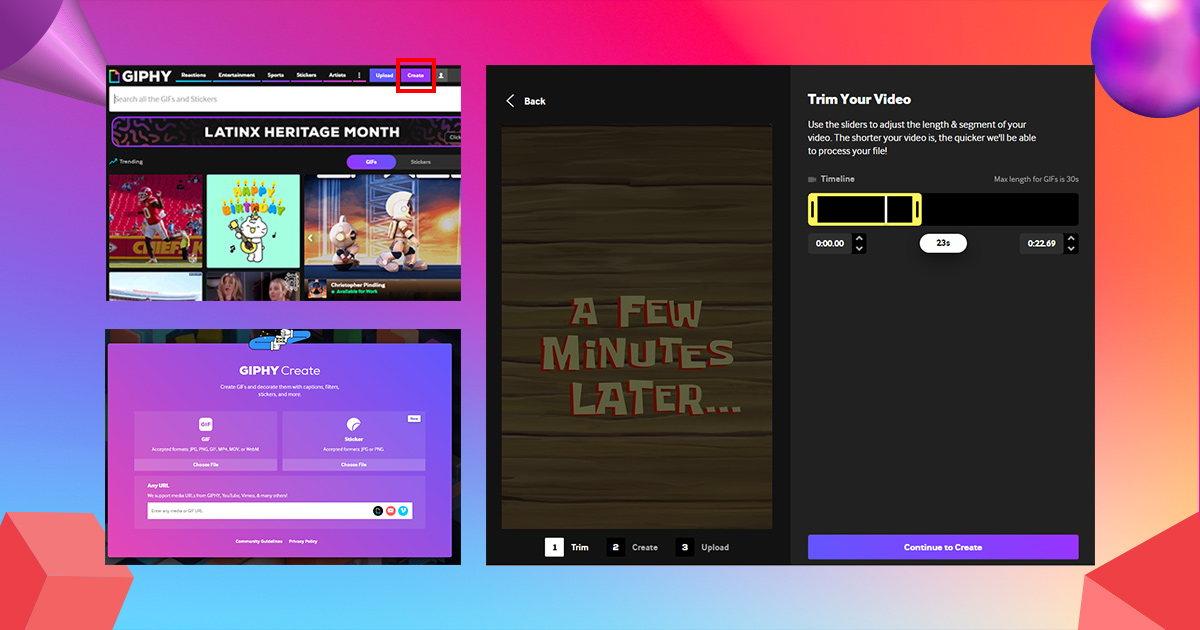Click the white playhead marker in timeline
The height and width of the screenshot is (630, 1200).
886,209
